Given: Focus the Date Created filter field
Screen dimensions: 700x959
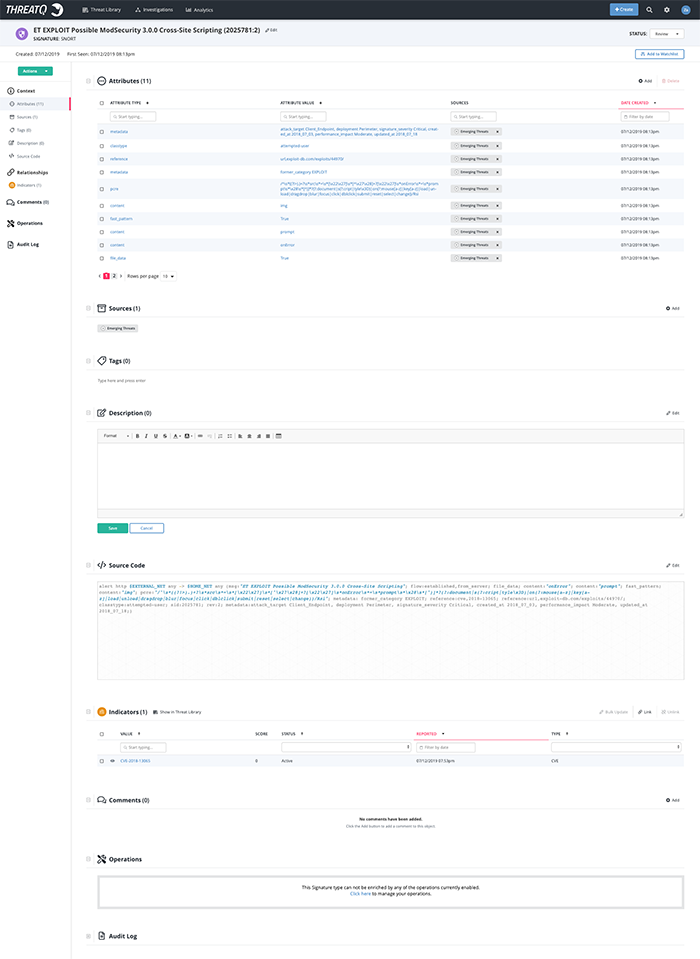Looking at the screenshot, I should pos(645,116).
